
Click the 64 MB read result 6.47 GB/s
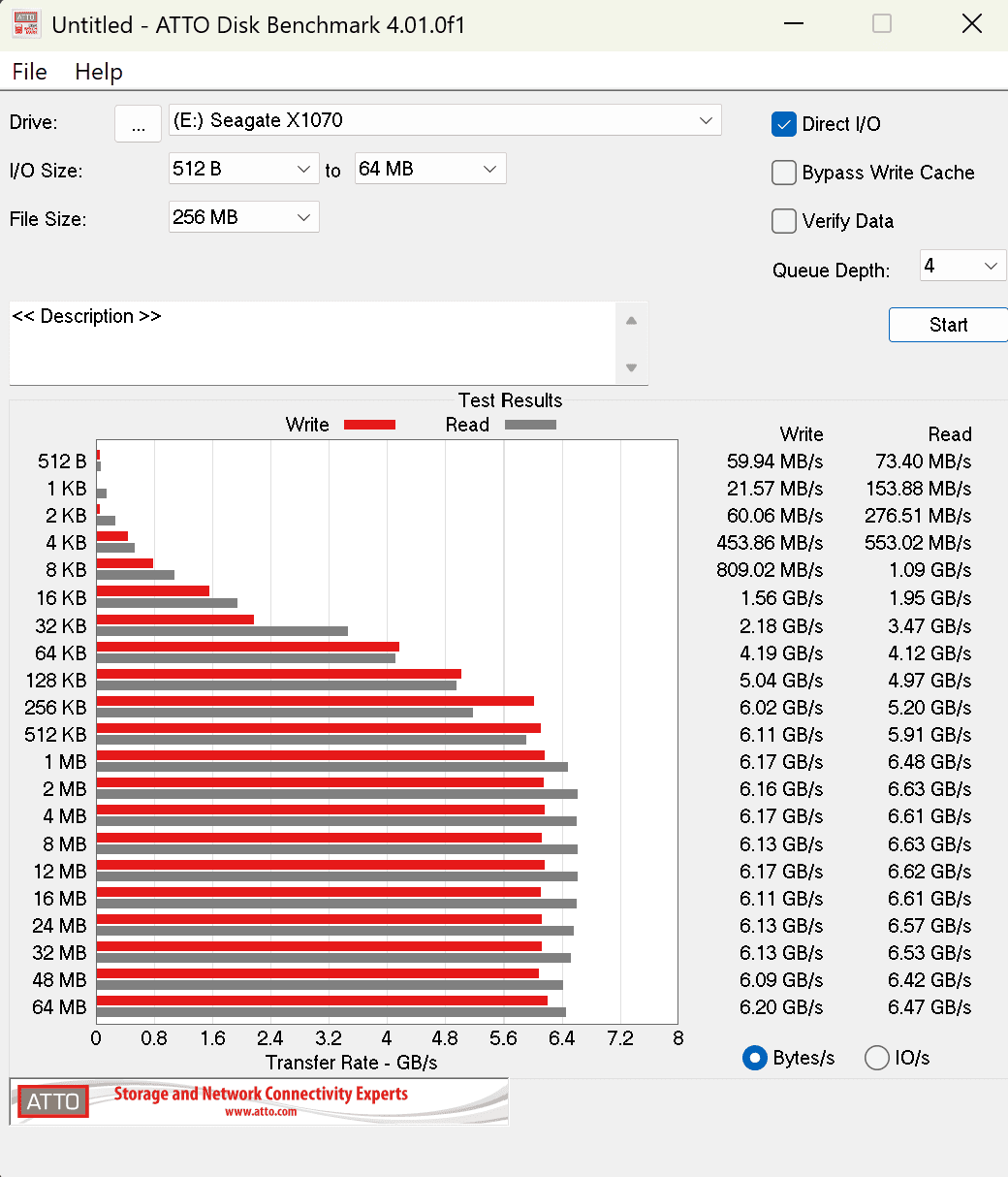(x=929, y=1007)
